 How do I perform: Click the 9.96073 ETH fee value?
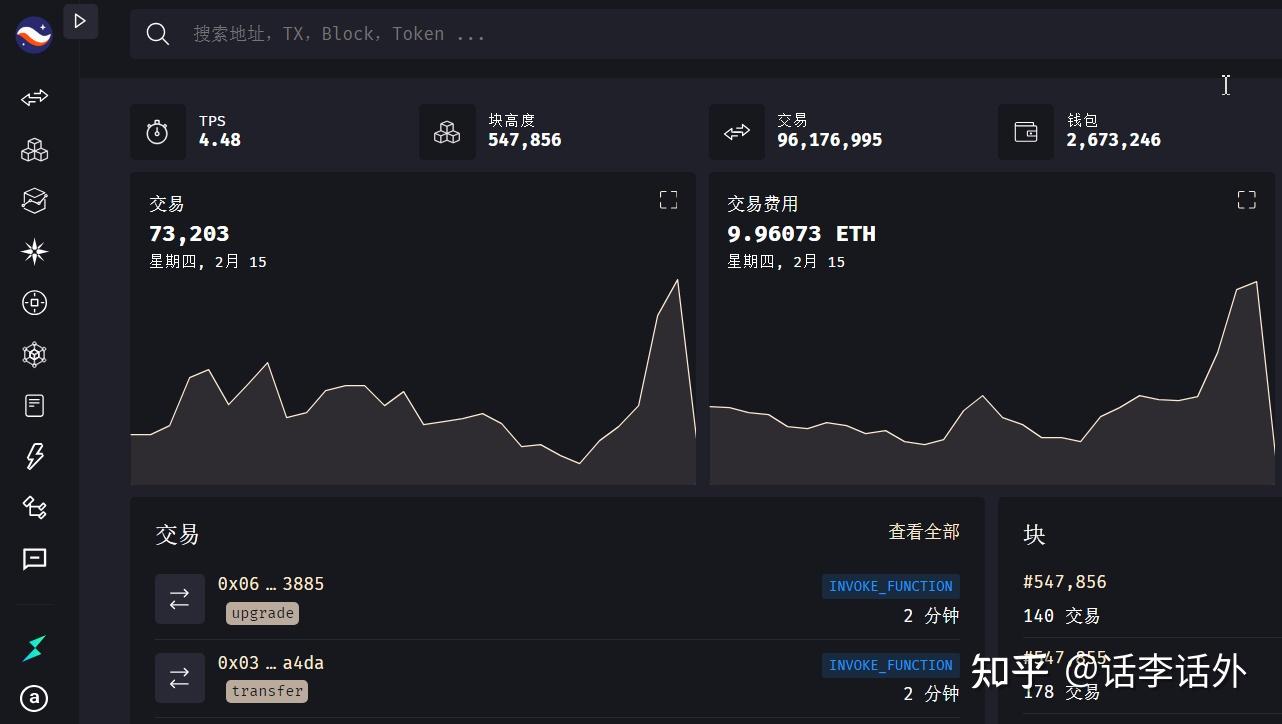point(801,234)
